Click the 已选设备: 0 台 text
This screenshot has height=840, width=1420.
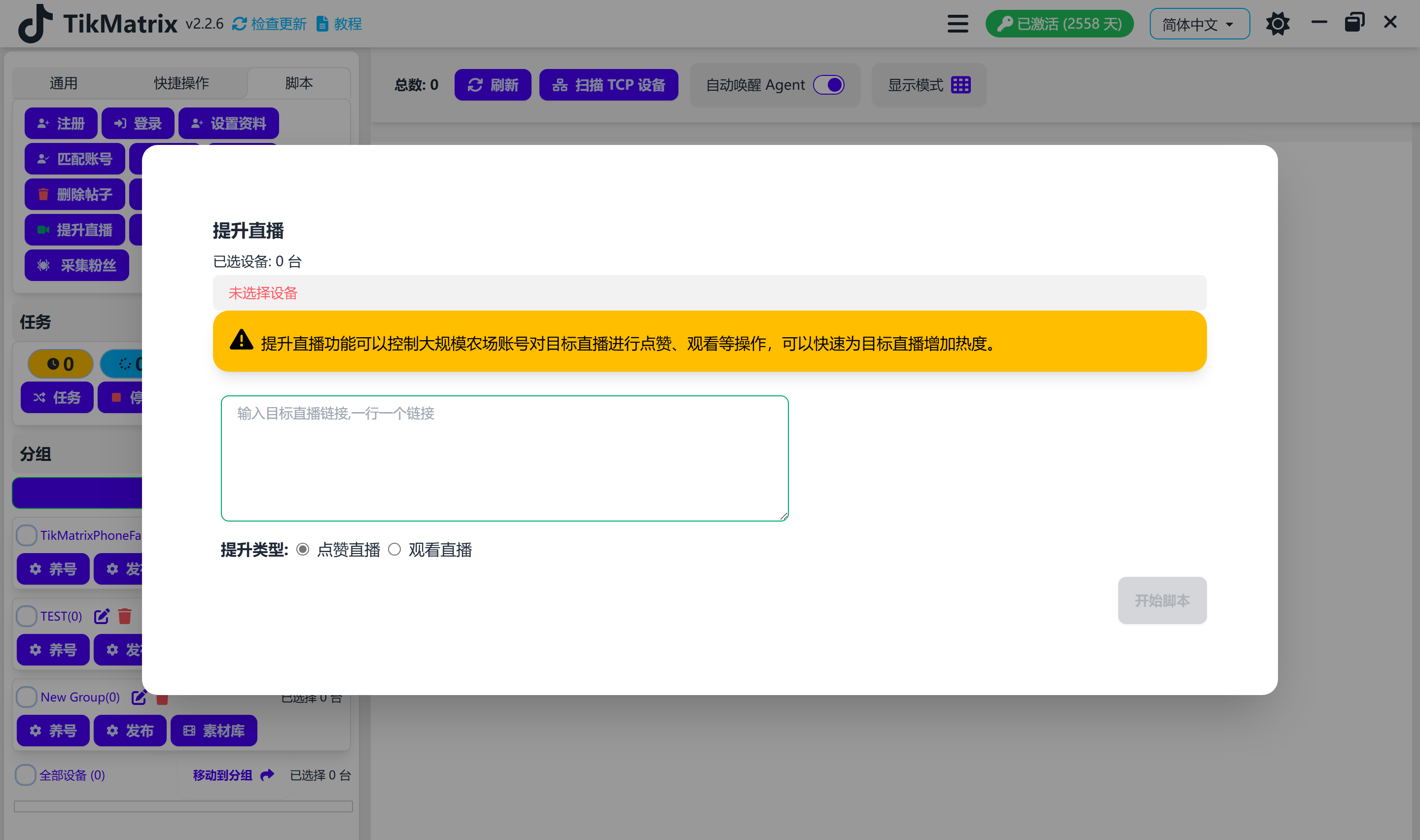[x=257, y=261]
